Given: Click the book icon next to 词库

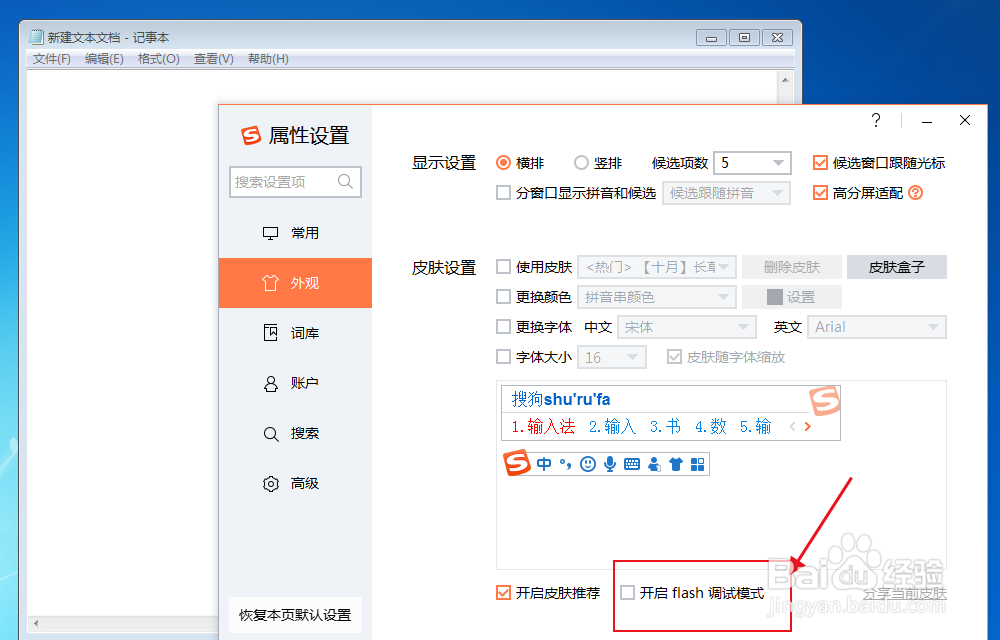Looking at the screenshot, I should (270, 333).
